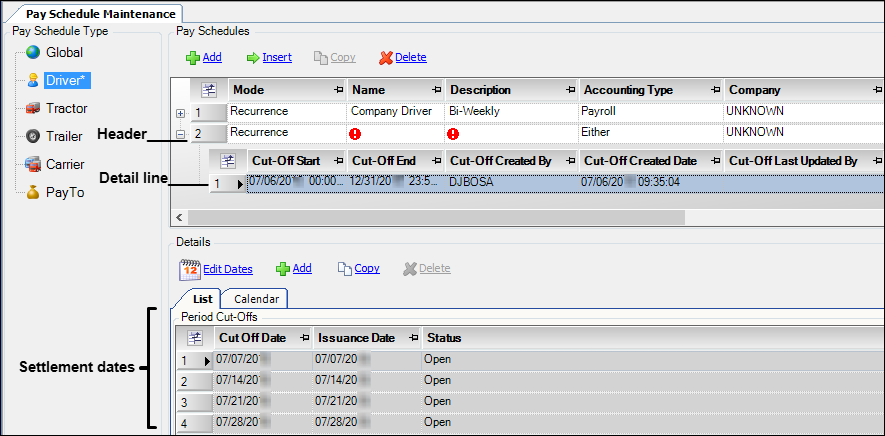Collapse pay schedule row 2
This screenshot has height=436, width=885.
point(181,134)
